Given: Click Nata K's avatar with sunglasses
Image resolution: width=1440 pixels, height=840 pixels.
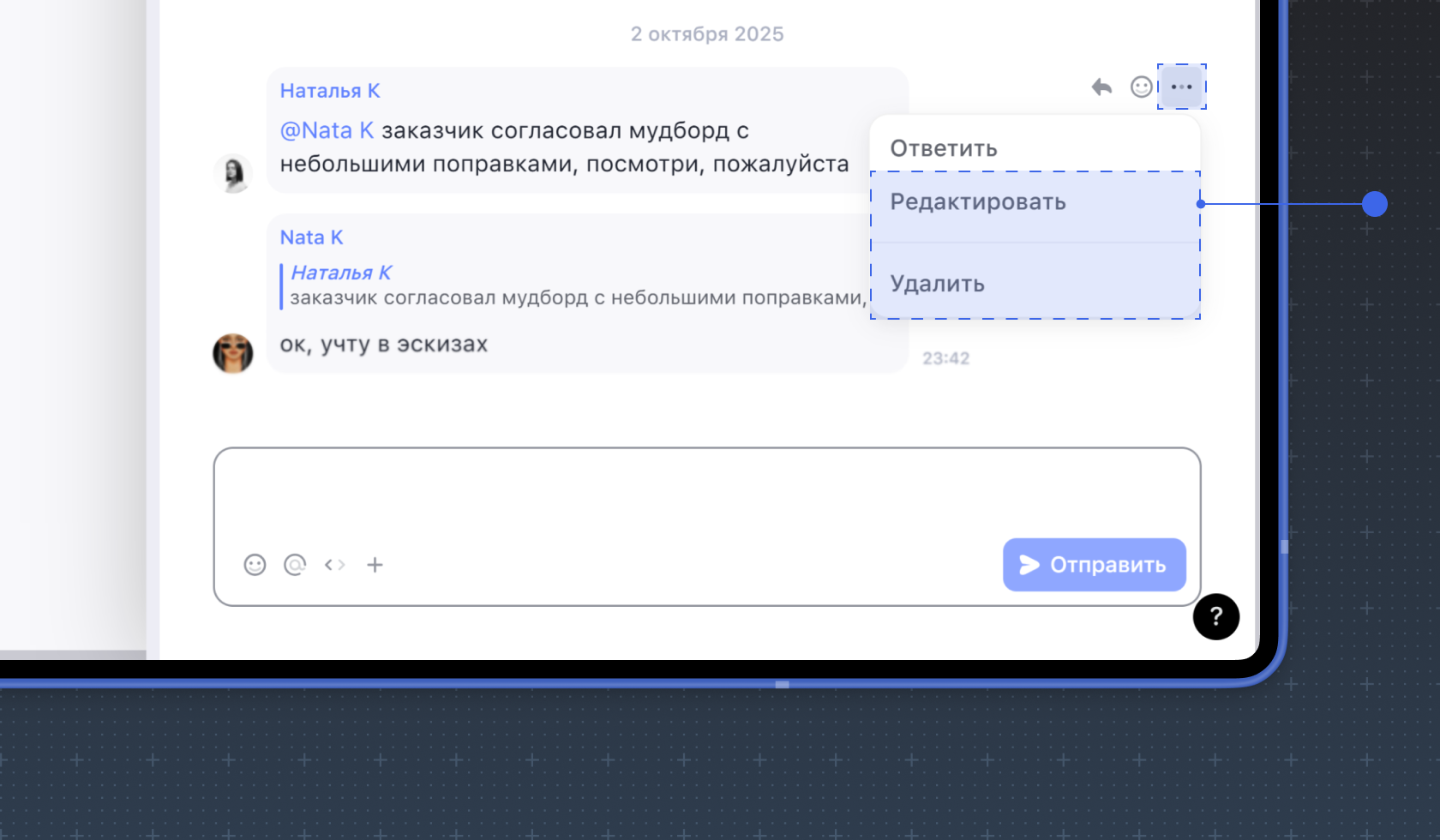Looking at the screenshot, I should coord(232,353).
